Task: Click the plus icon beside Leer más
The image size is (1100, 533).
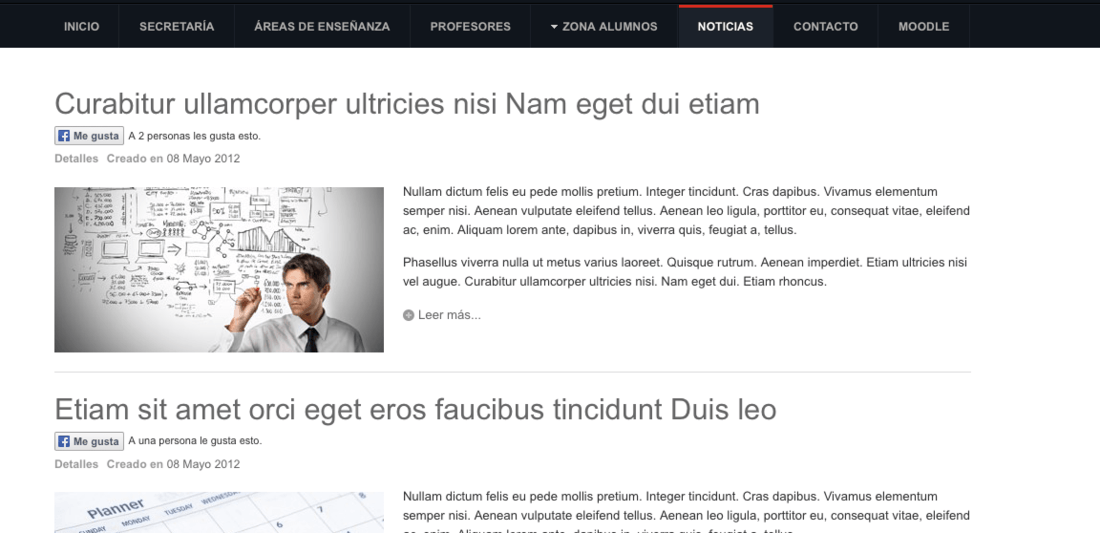Action: point(408,316)
